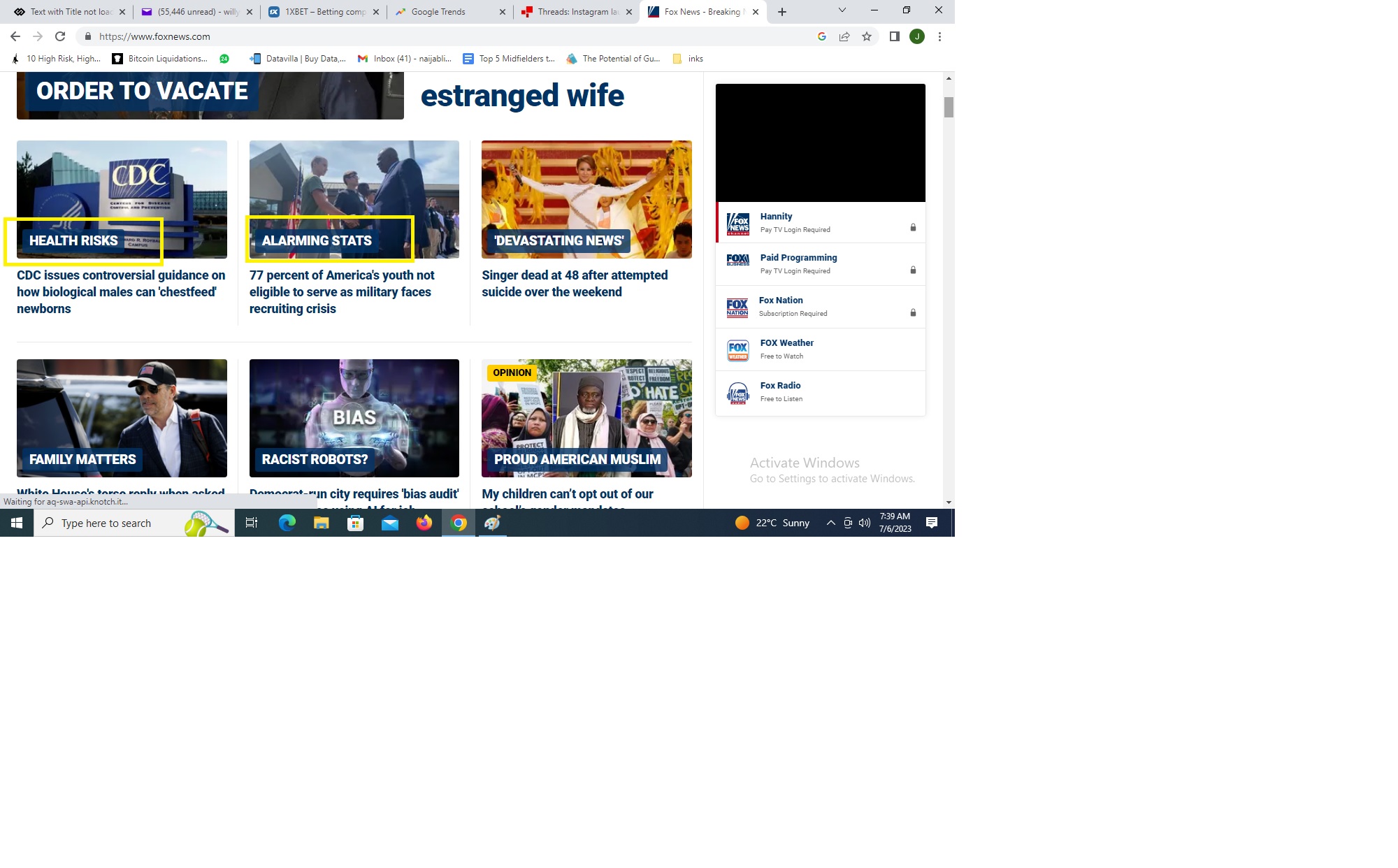
Task: View site info via the padlock icon
Action: click(x=88, y=36)
